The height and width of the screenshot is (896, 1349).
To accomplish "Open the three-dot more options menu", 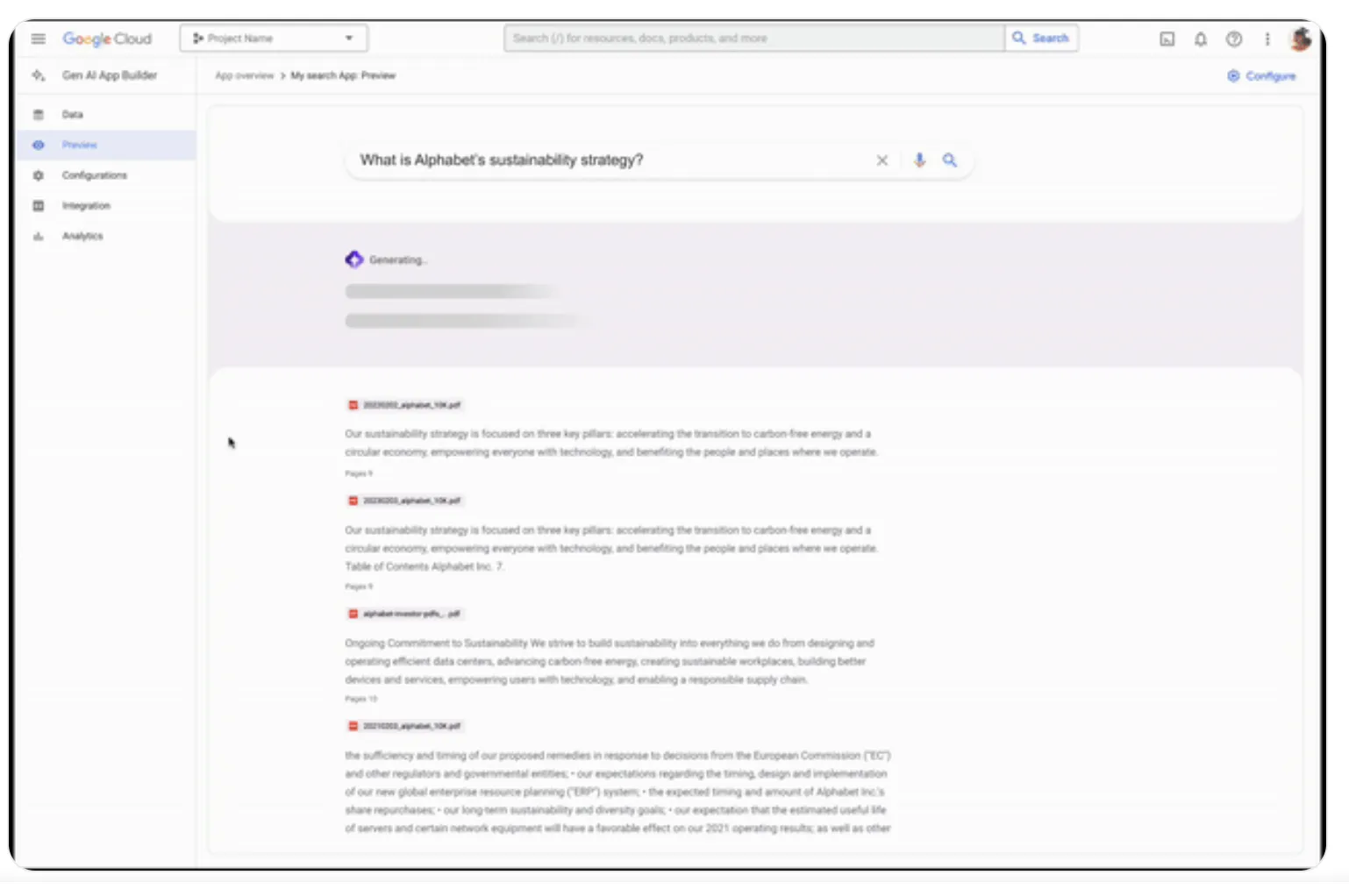I will point(1267,39).
